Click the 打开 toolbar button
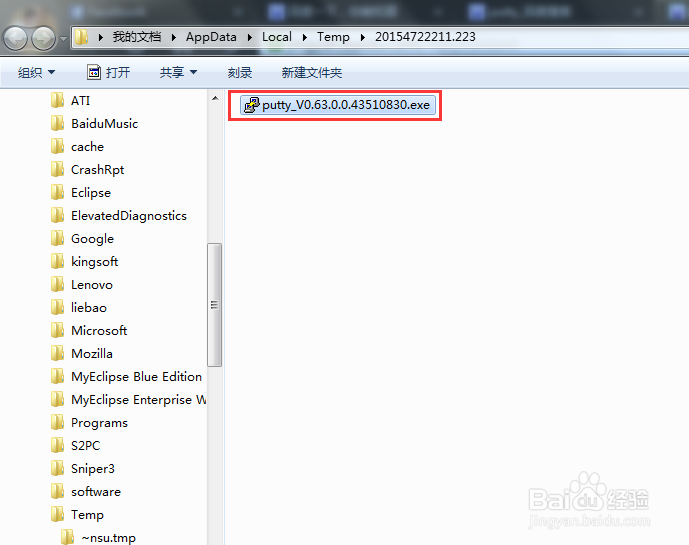Image resolution: width=689 pixels, height=545 pixels. (109, 73)
